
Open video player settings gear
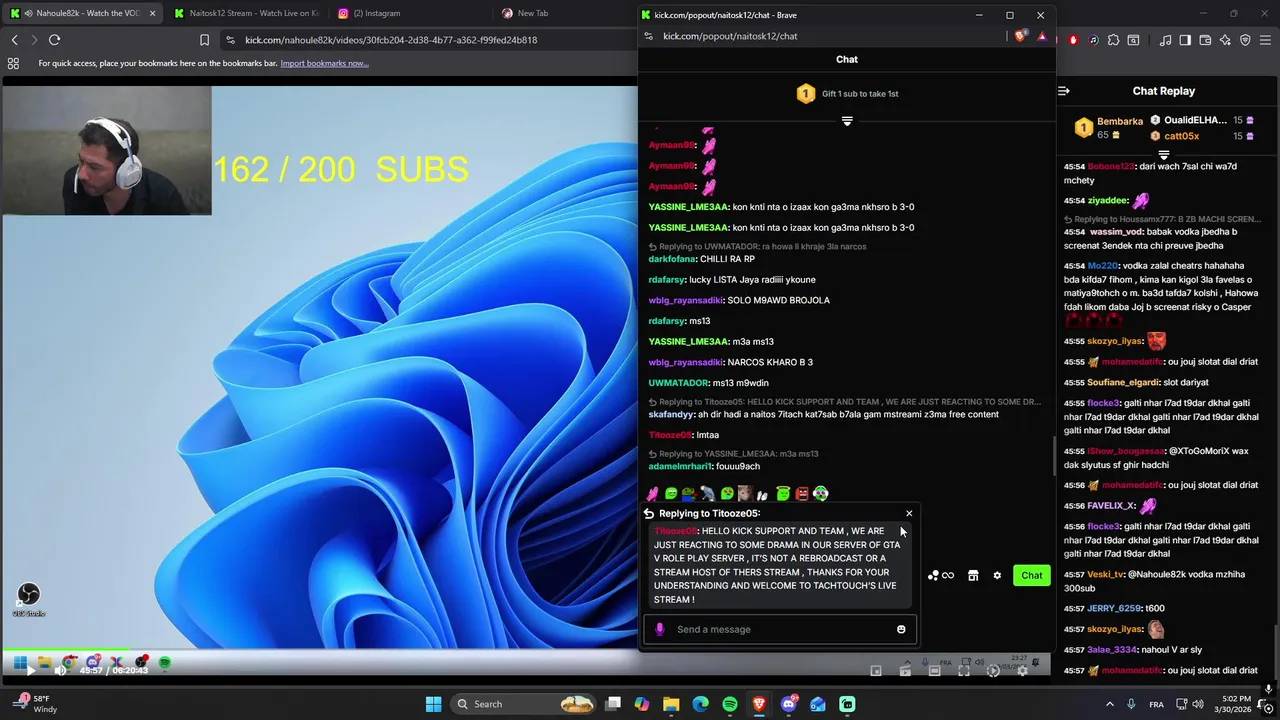(1022, 671)
